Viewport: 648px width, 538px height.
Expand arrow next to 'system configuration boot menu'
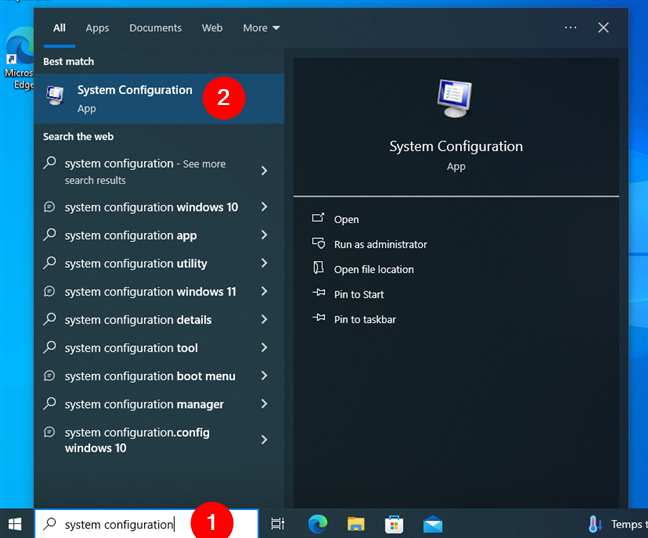(x=264, y=376)
